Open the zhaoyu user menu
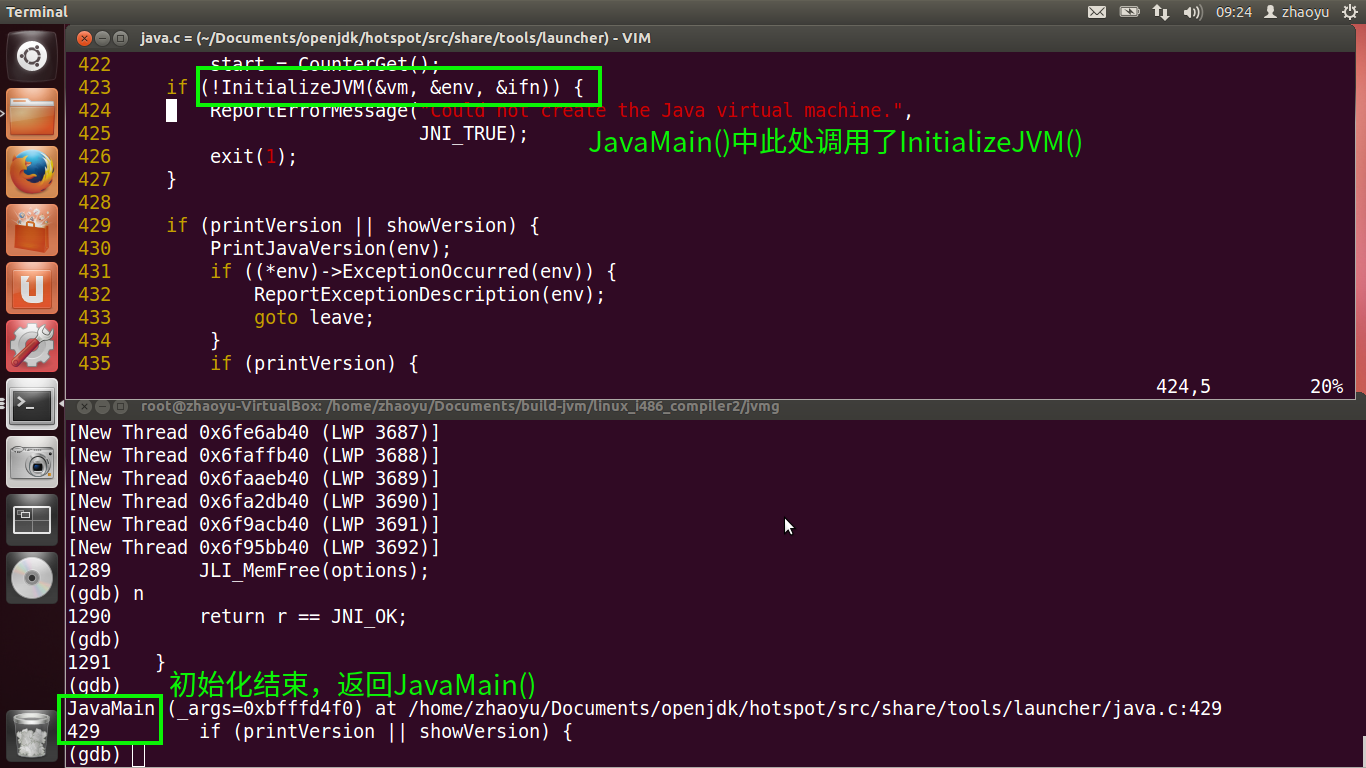Viewport: 1366px width, 768px height. point(1297,12)
